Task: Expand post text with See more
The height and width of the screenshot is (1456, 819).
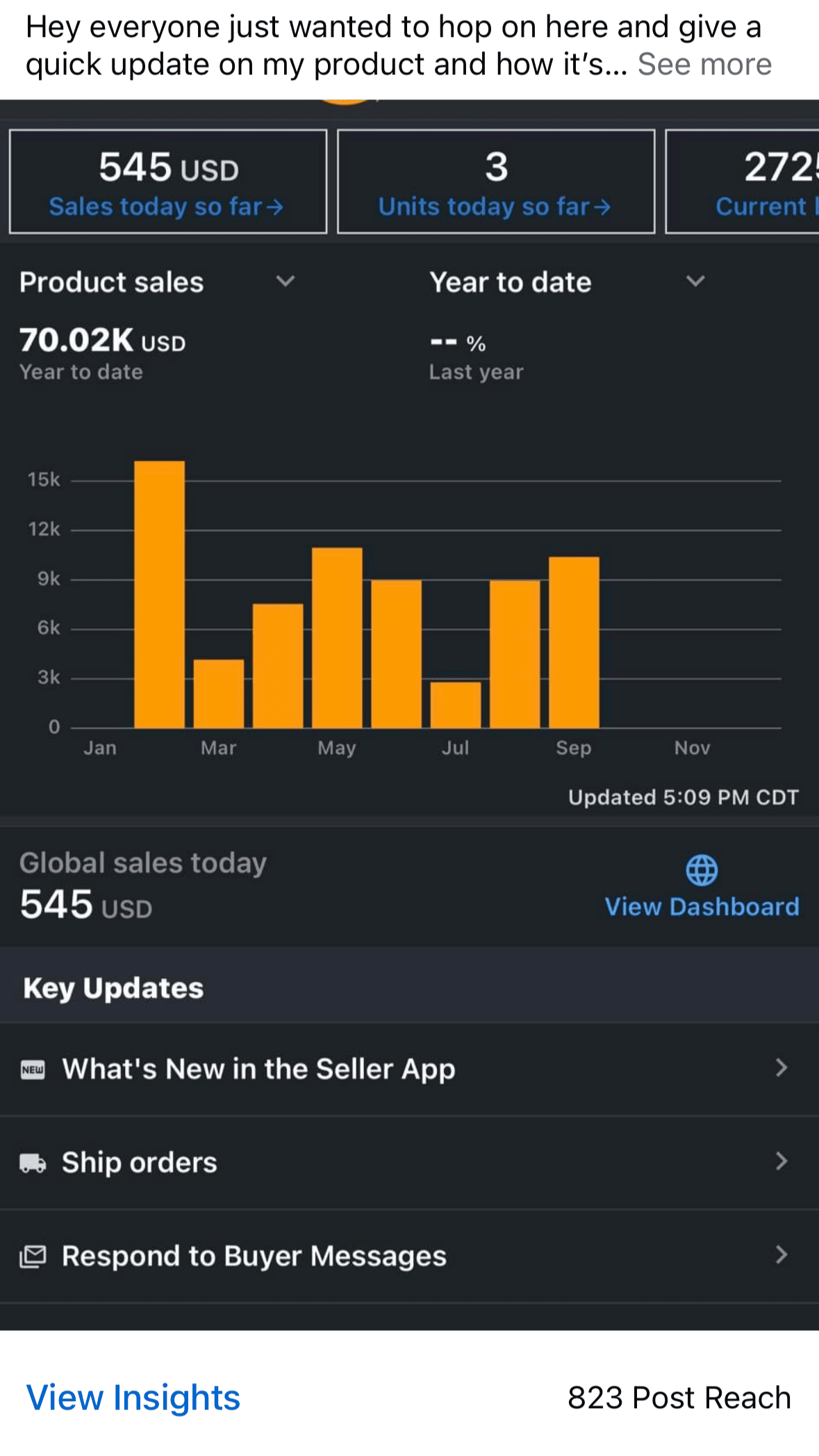Action: point(704,65)
